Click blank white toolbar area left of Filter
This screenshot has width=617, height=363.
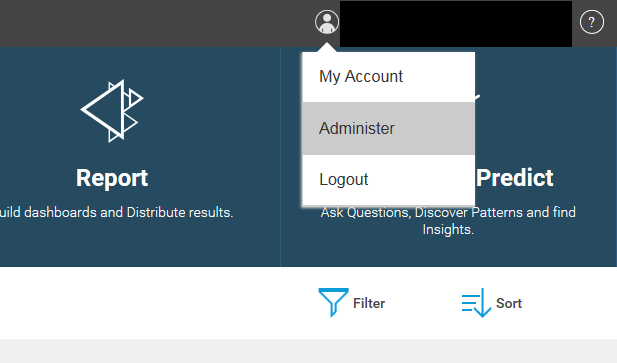tap(157, 303)
